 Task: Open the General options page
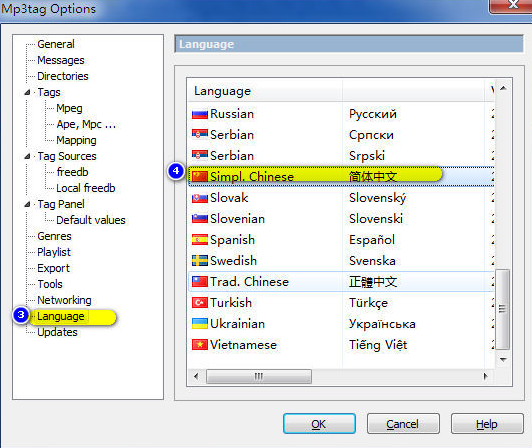pos(56,44)
